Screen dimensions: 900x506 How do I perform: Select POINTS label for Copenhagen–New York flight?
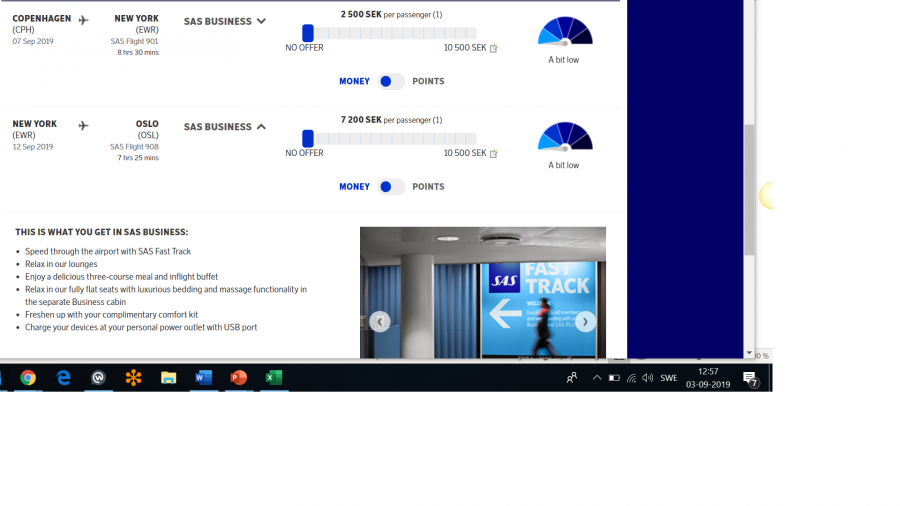coord(428,81)
